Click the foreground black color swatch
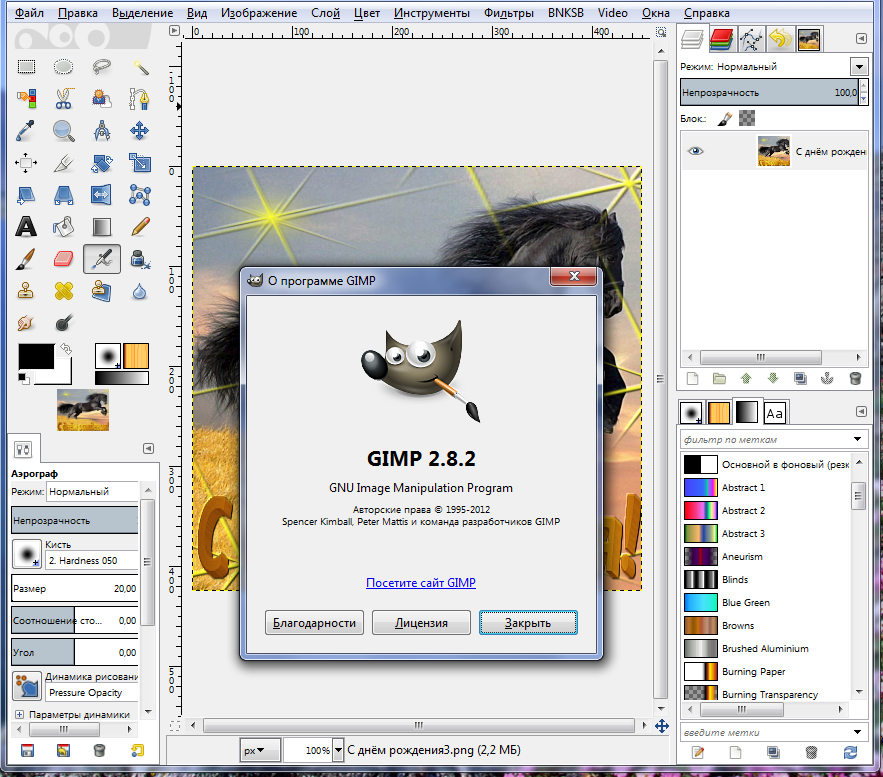Viewport: 883px width, 777px height. [36, 356]
